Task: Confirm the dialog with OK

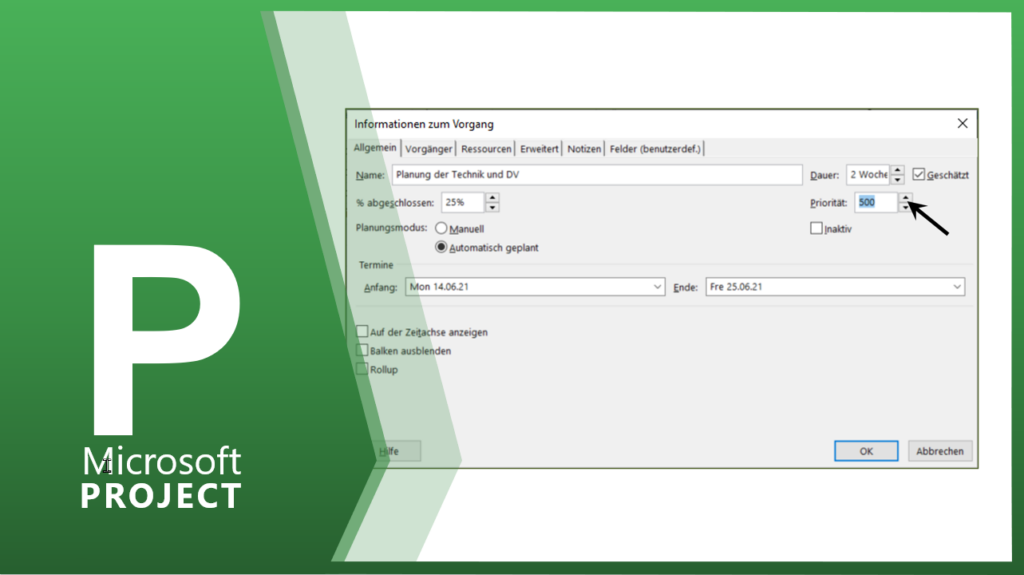Action: tap(866, 451)
